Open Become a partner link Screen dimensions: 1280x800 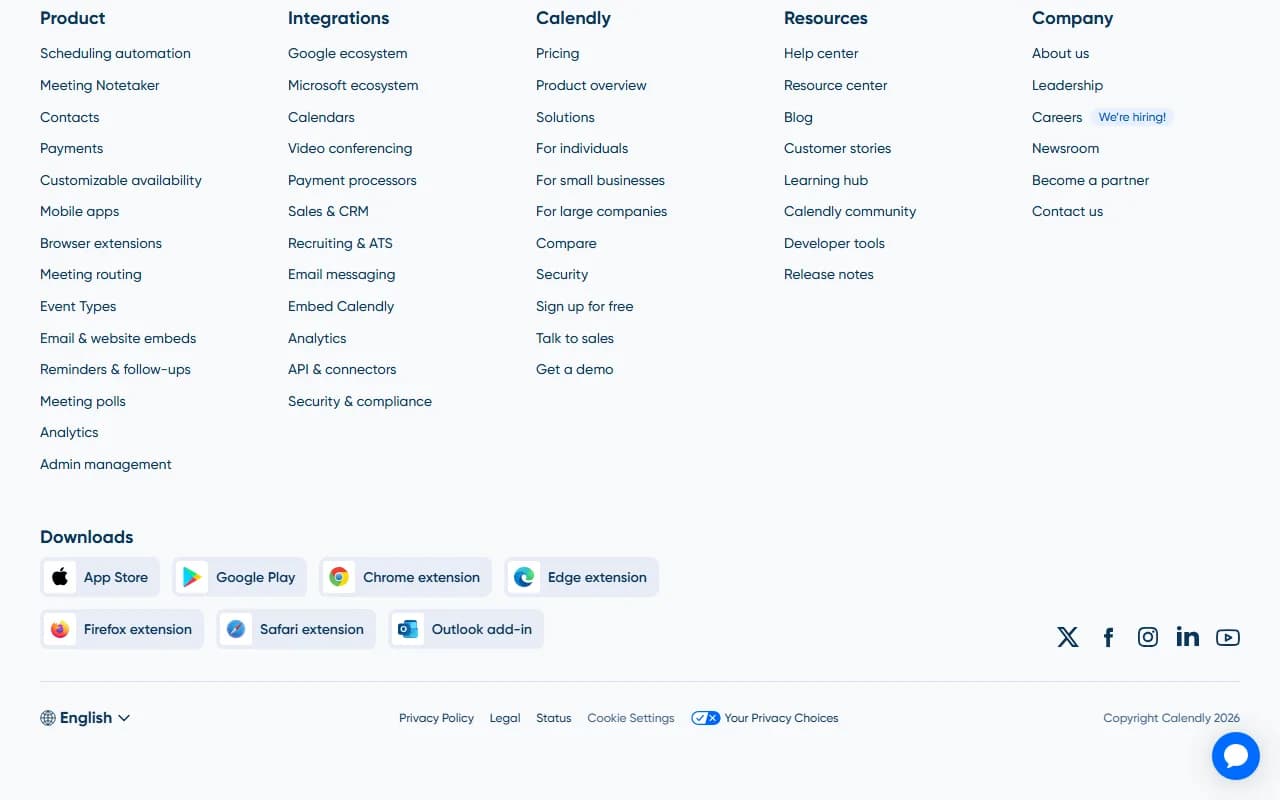(x=1090, y=180)
